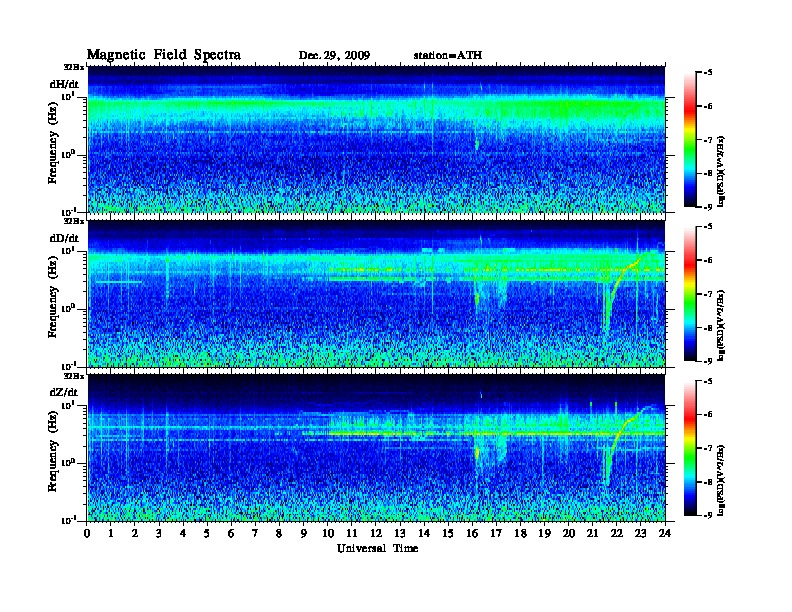
Task: Click hour tick label 6 on the time axis
Action: (231, 534)
